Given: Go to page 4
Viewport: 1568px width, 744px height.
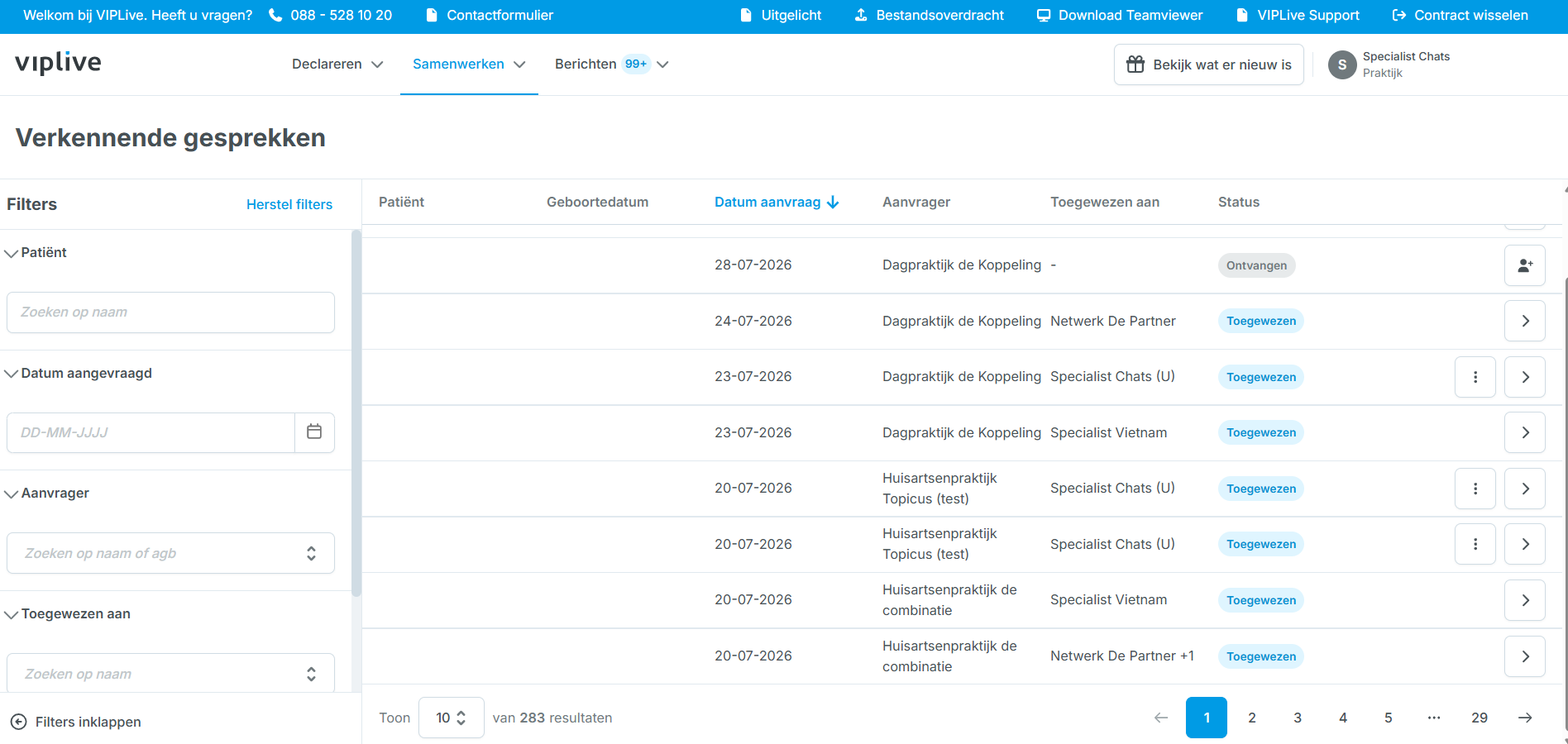Looking at the screenshot, I should click(1343, 718).
